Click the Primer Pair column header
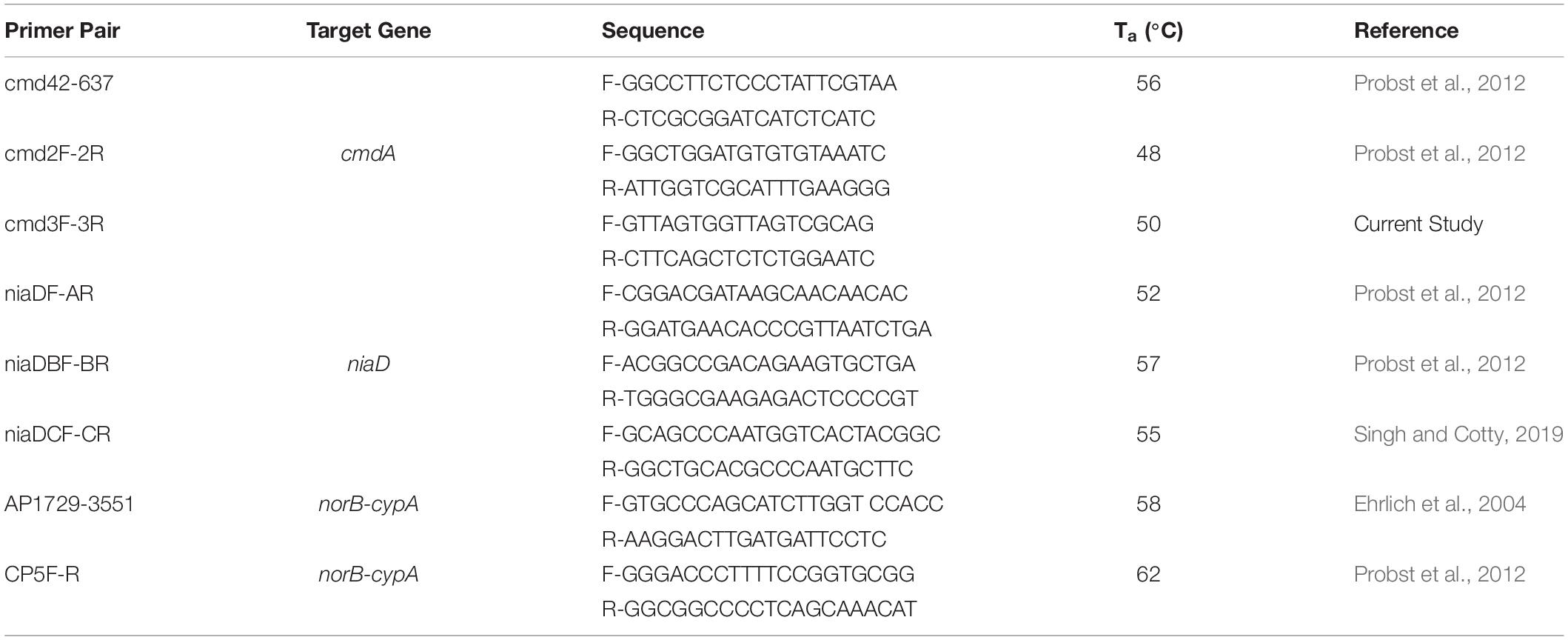Image resolution: width=1568 pixels, height=640 pixels. [62, 30]
